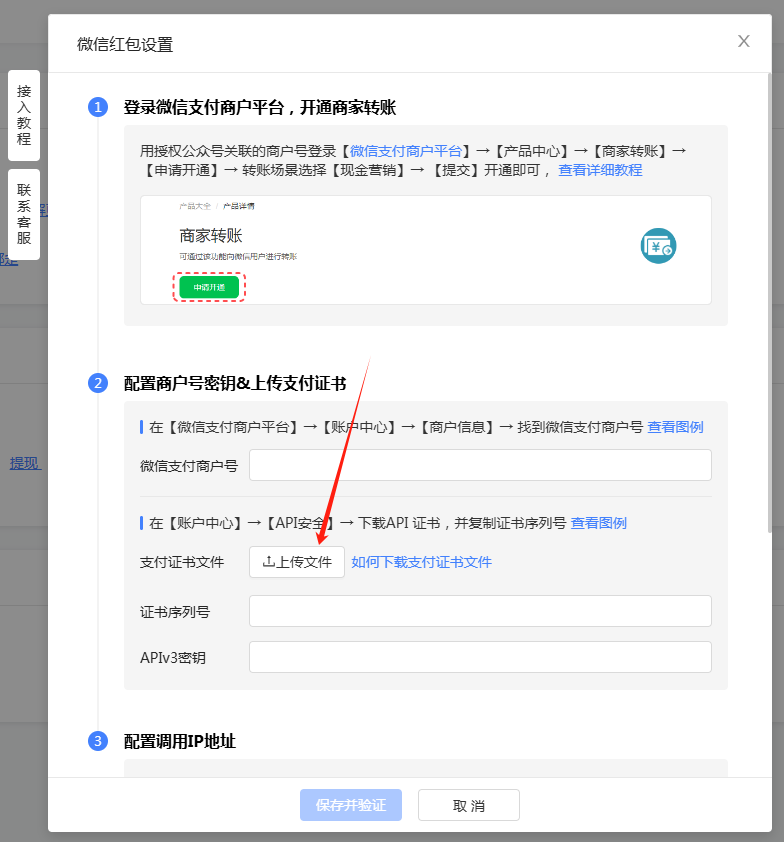Click the 保存并验证 button
The image size is (784, 842).
pos(351,805)
